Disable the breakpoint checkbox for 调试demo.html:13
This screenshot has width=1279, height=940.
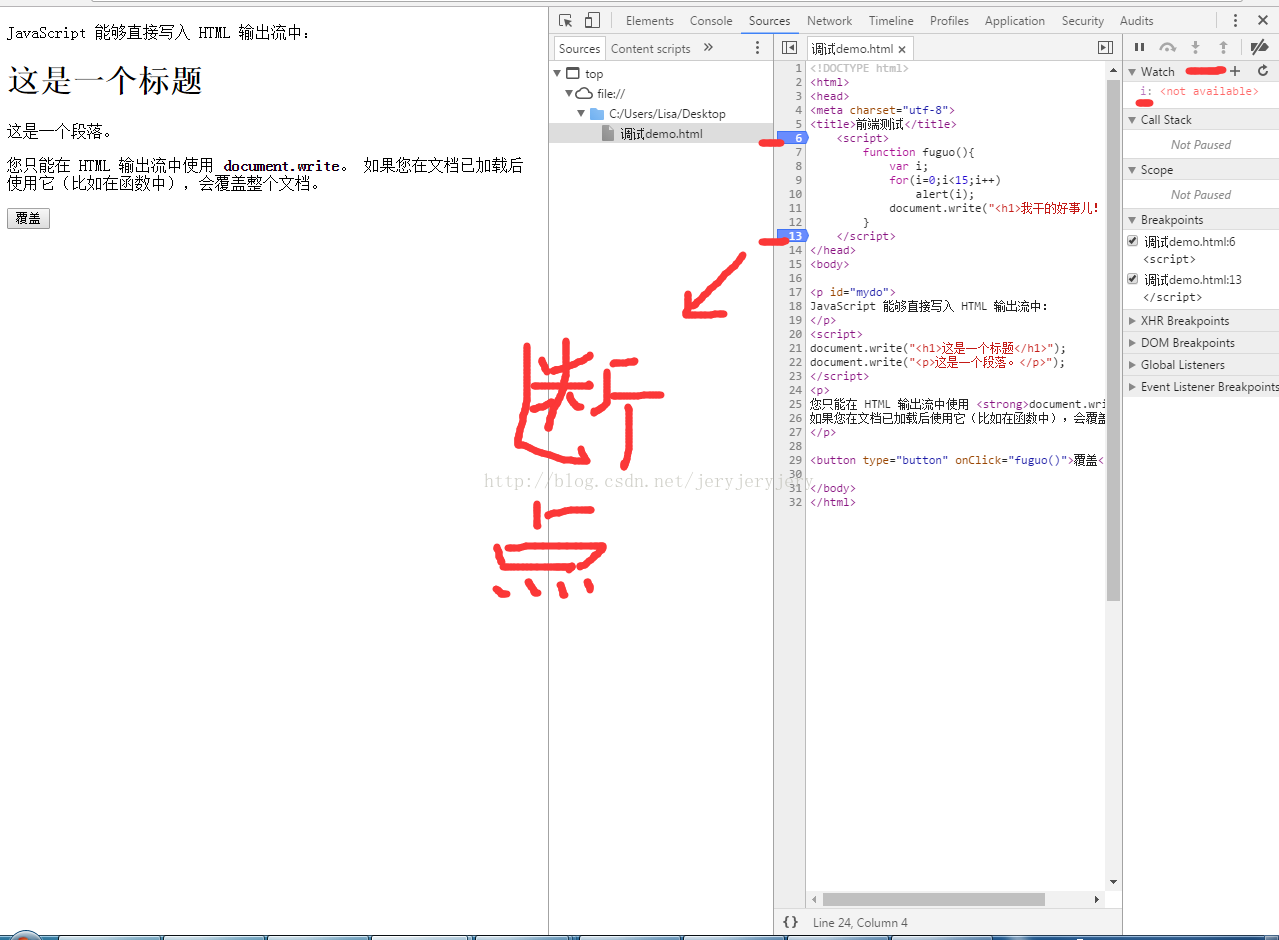[1133, 279]
